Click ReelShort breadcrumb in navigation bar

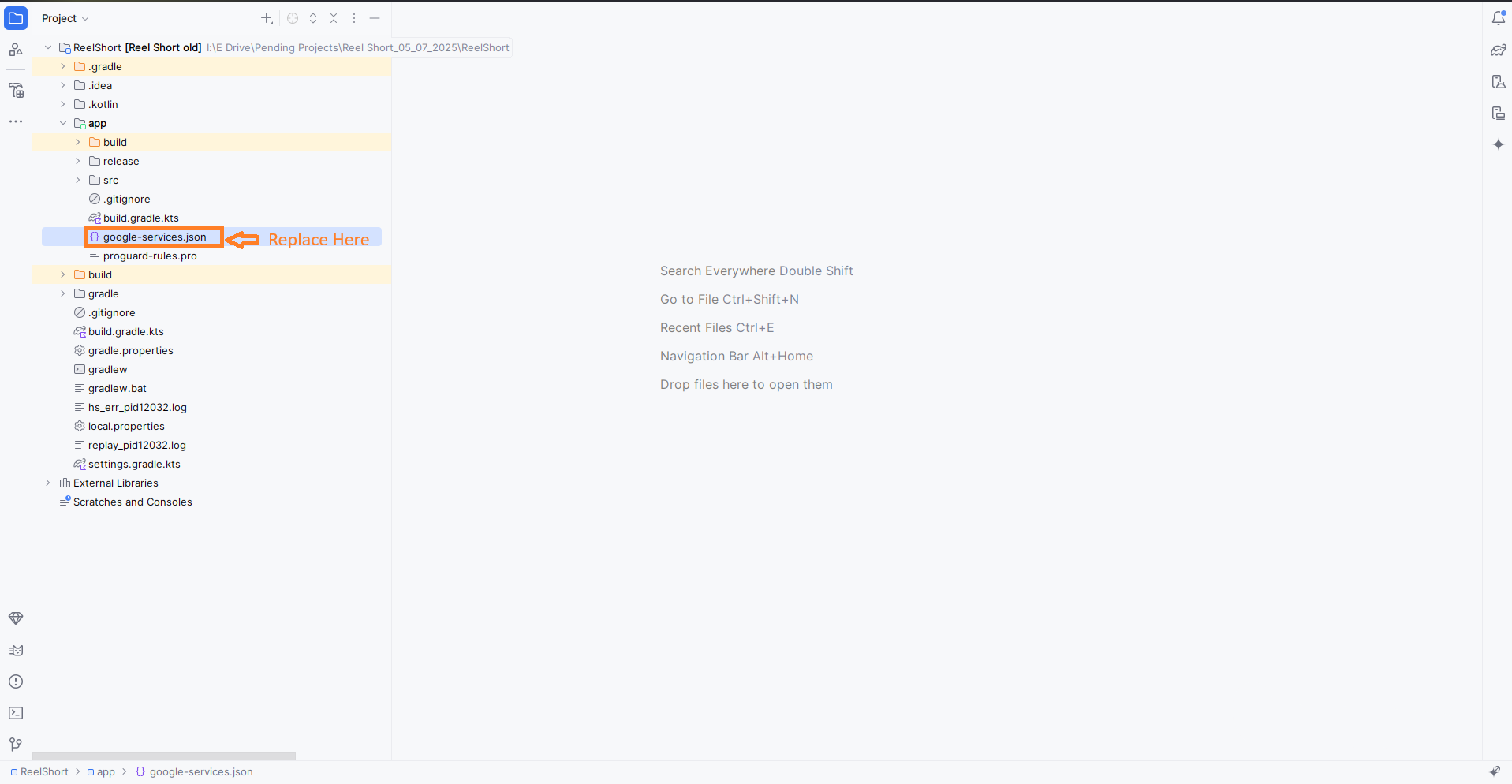39,771
